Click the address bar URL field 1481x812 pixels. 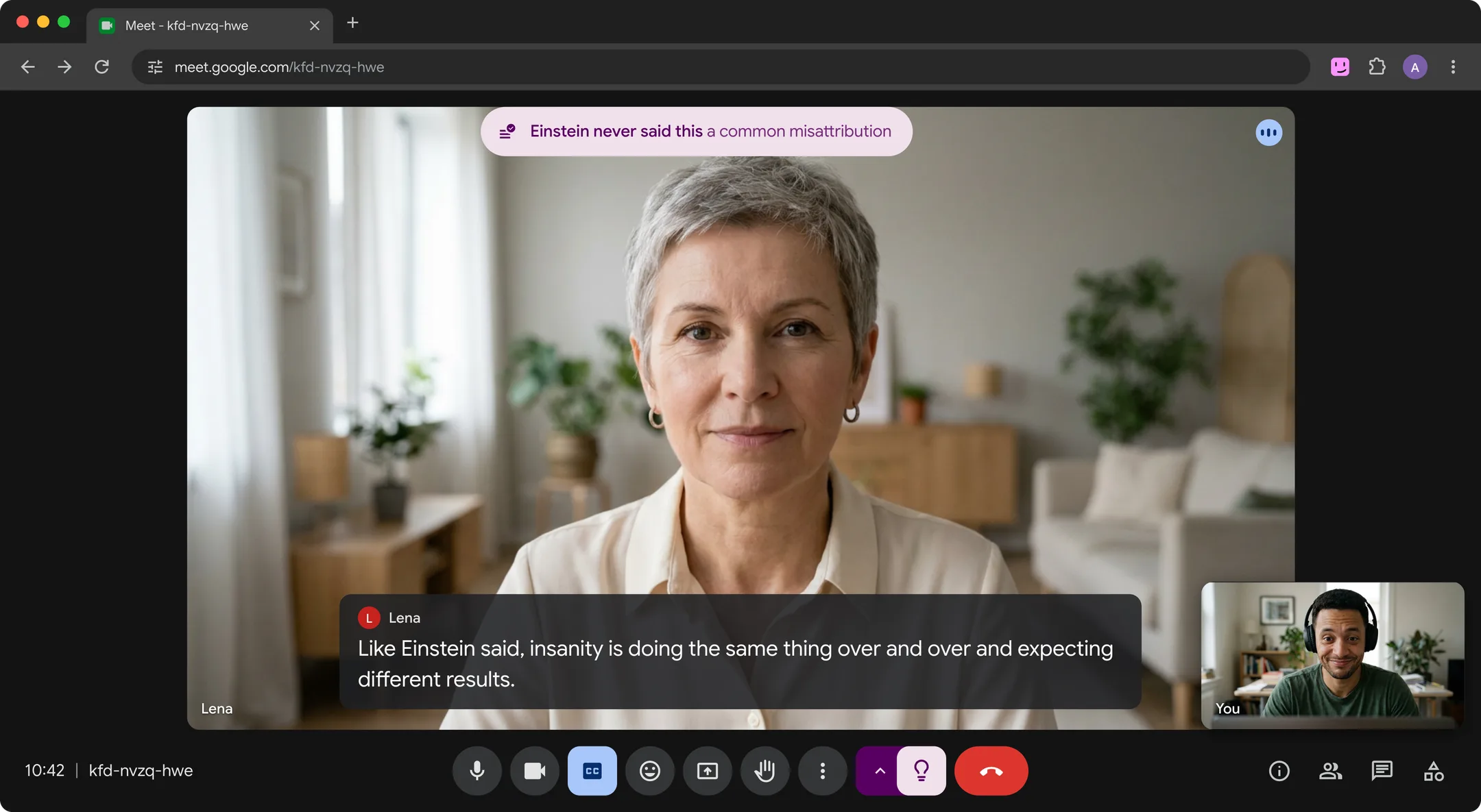click(720, 67)
